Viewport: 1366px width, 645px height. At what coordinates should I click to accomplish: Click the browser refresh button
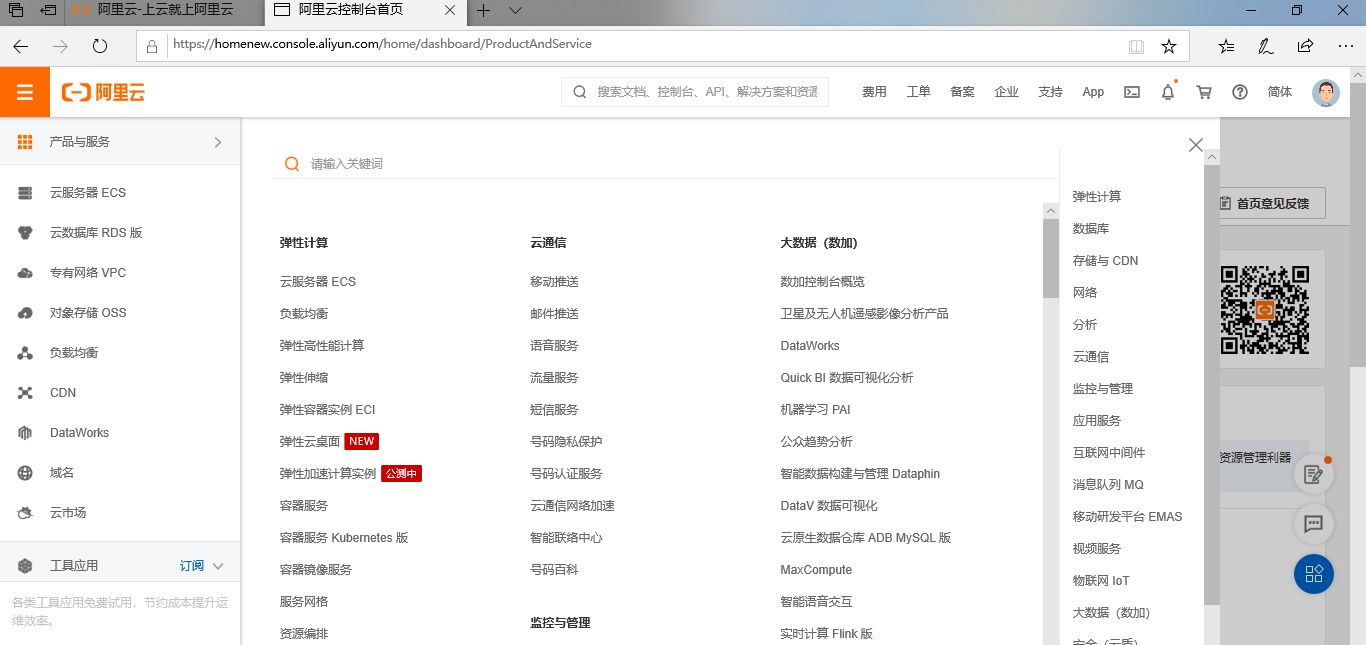point(100,46)
